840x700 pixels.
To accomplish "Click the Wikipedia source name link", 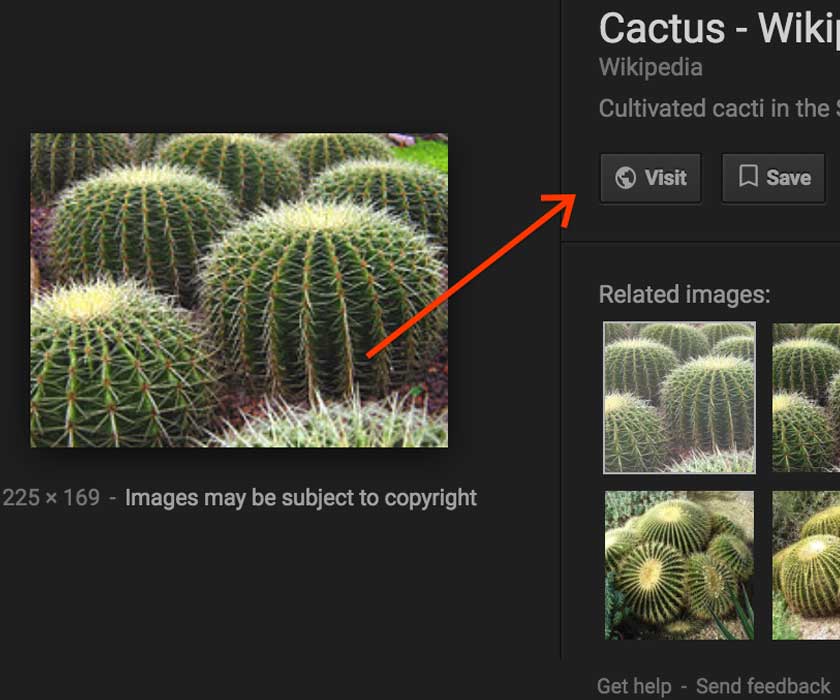I will click(x=650, y=67).
